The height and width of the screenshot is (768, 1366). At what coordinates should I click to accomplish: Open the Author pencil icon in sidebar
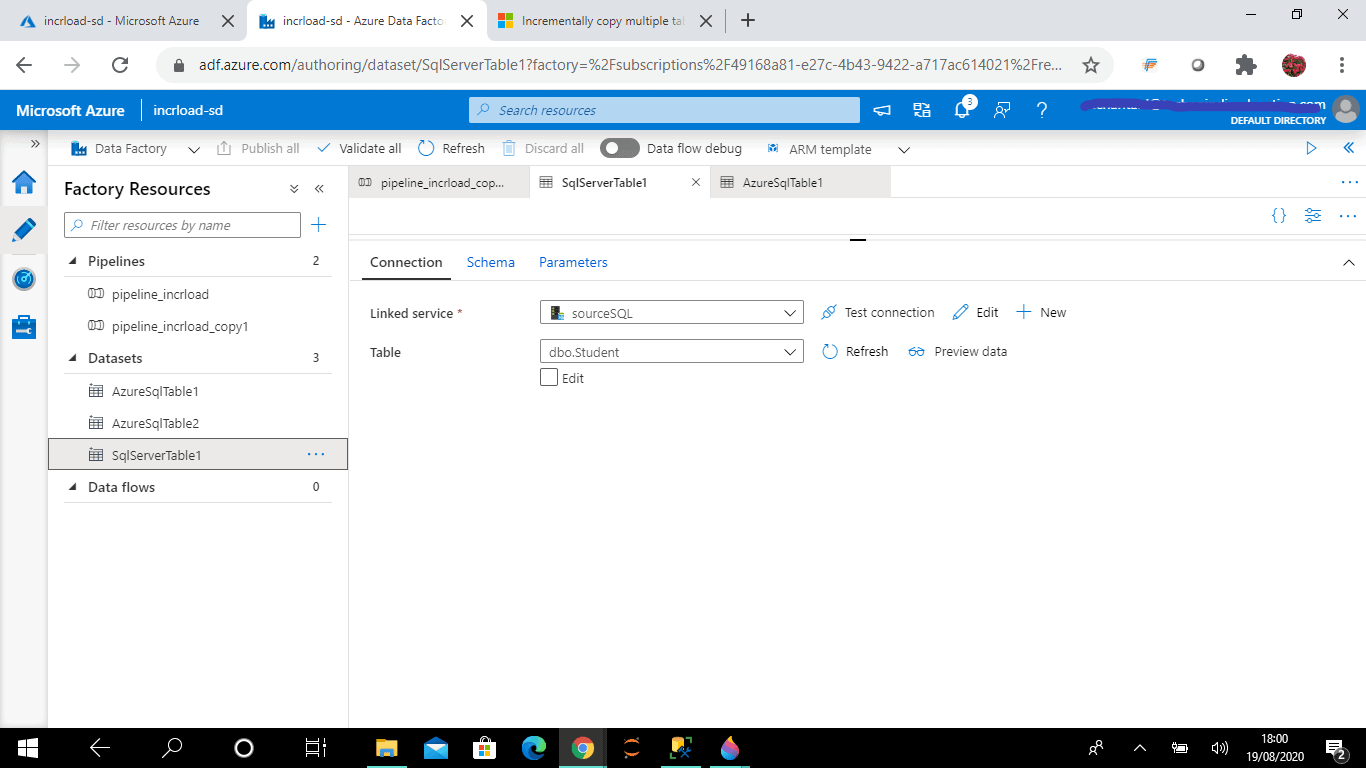click(x=24, y=230)
